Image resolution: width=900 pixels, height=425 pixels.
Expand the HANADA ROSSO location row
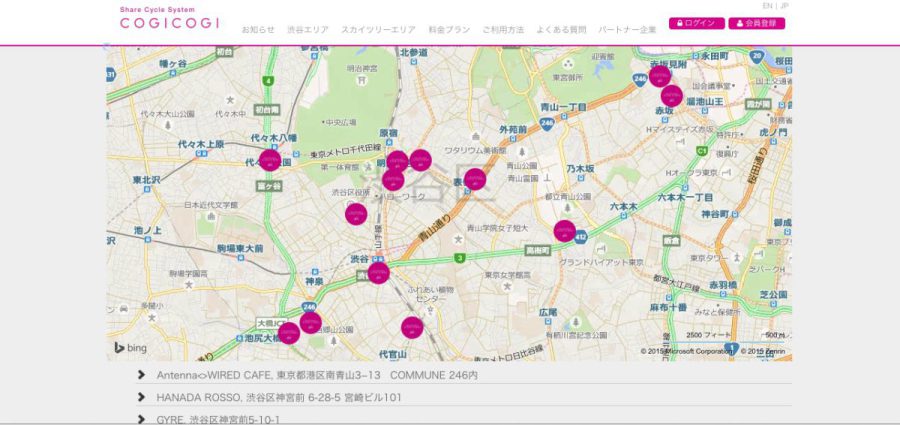(464, 397)
